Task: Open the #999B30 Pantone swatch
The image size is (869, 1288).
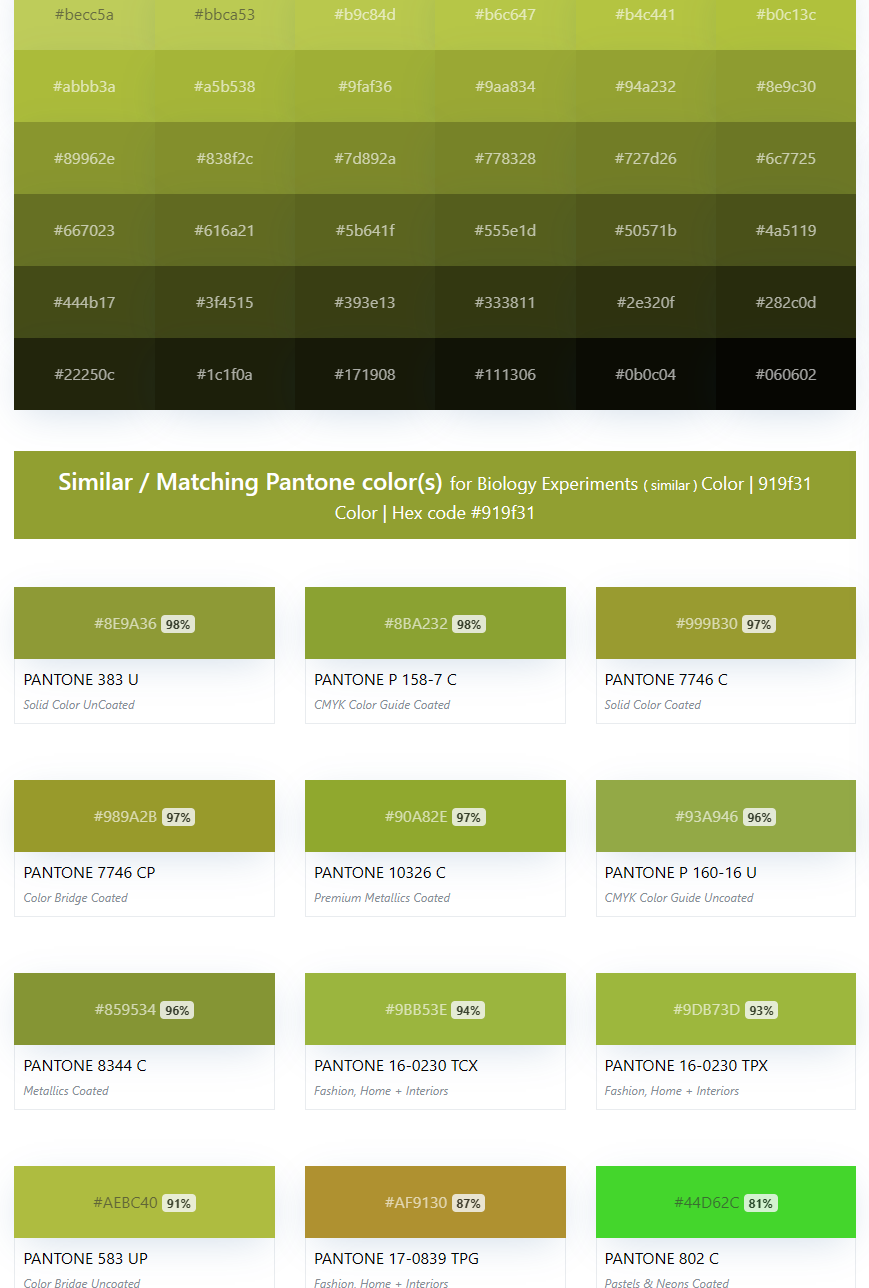Action: [726, 623]
